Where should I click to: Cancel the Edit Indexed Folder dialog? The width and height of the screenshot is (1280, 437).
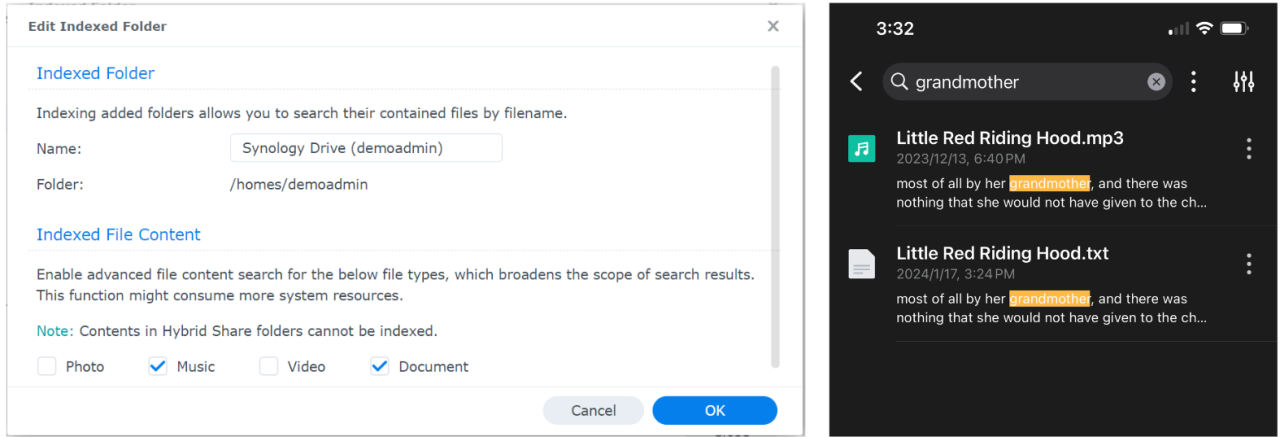[x=593, y=411]
